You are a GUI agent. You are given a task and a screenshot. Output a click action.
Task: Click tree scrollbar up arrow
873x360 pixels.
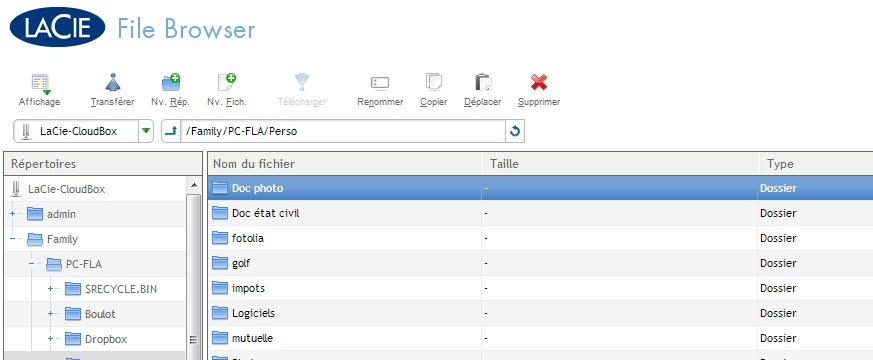[x=194, y=185]
